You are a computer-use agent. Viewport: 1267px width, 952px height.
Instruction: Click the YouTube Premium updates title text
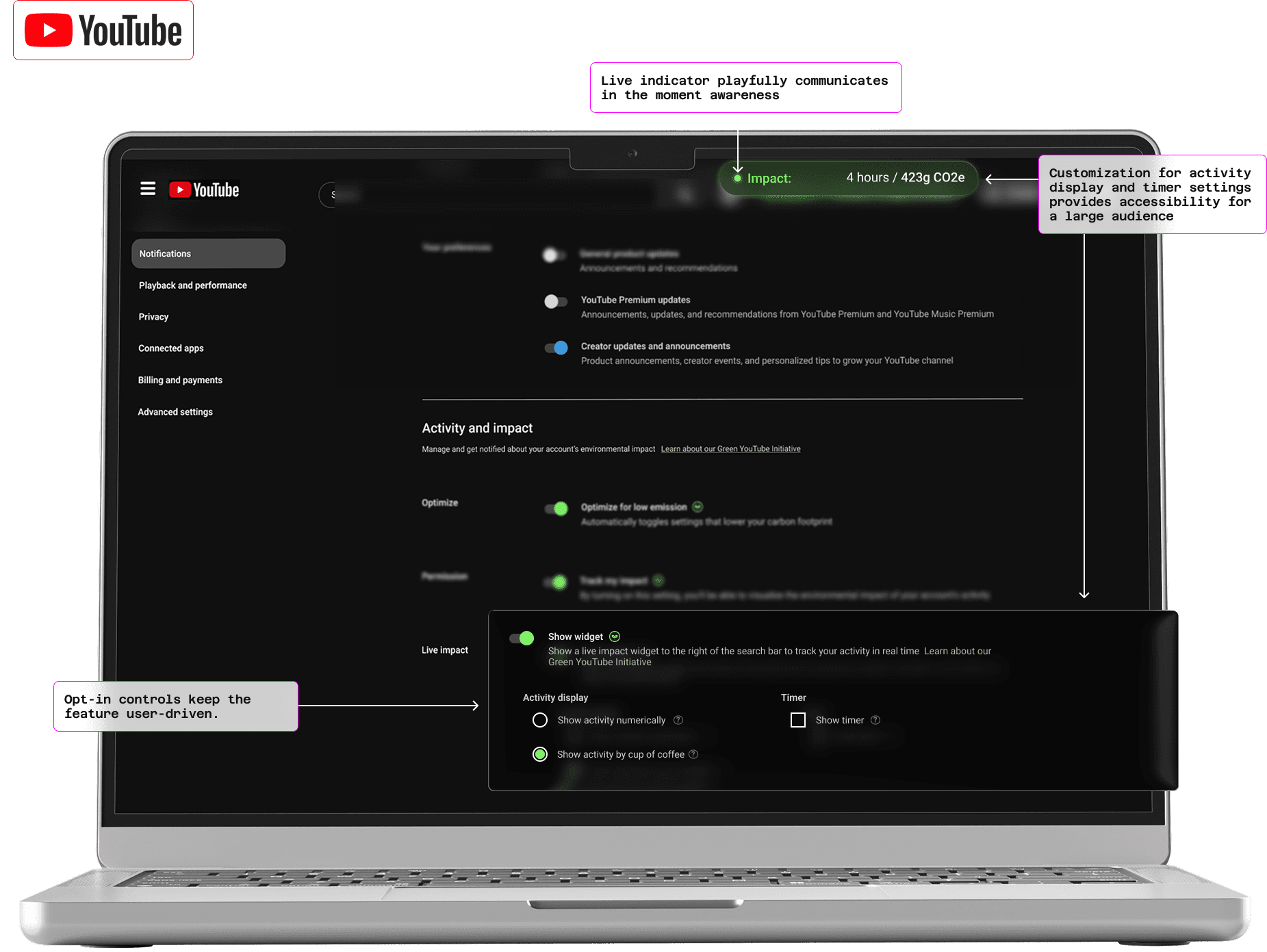(x=635, y=300)
